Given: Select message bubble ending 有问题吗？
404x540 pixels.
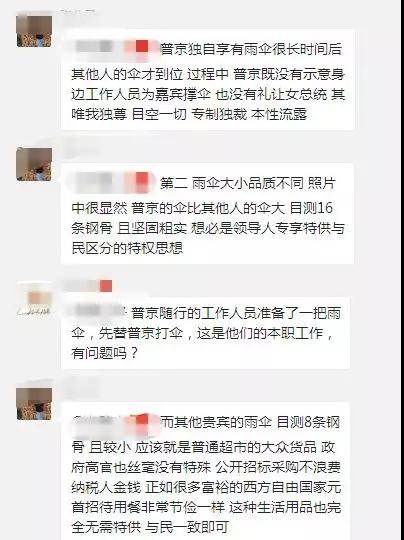Looking at the screenshot, I should click(206, 333).
